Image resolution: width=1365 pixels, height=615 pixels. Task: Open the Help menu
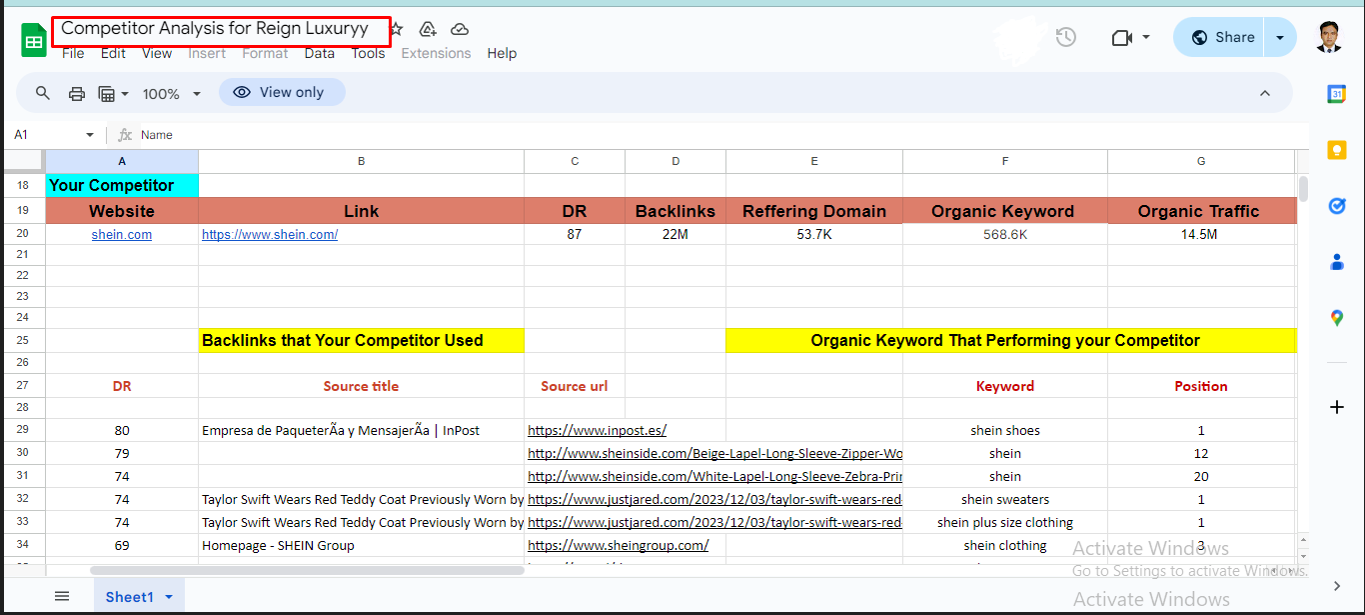tap(502, 53)
